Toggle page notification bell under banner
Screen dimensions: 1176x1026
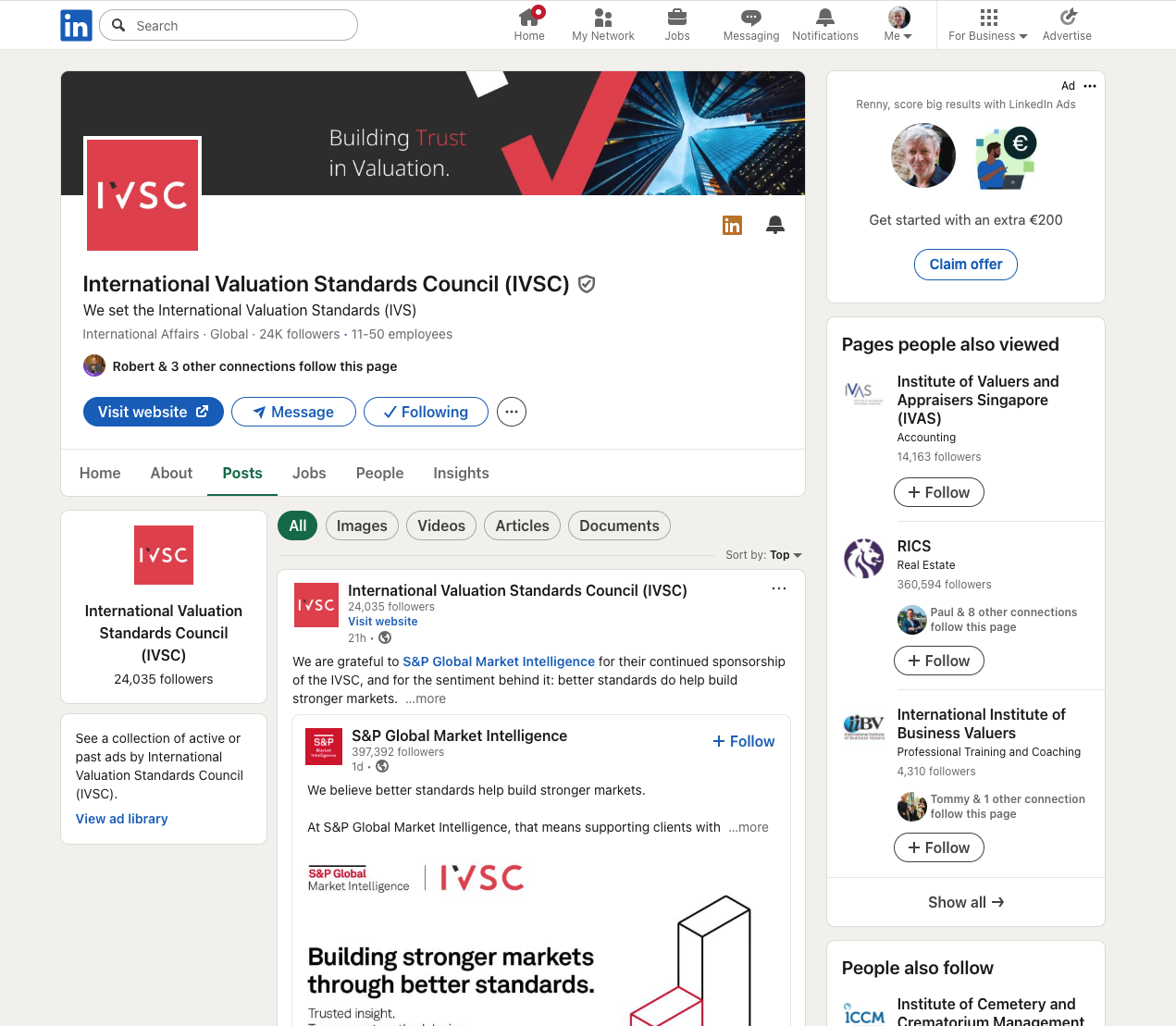point(775,225)
